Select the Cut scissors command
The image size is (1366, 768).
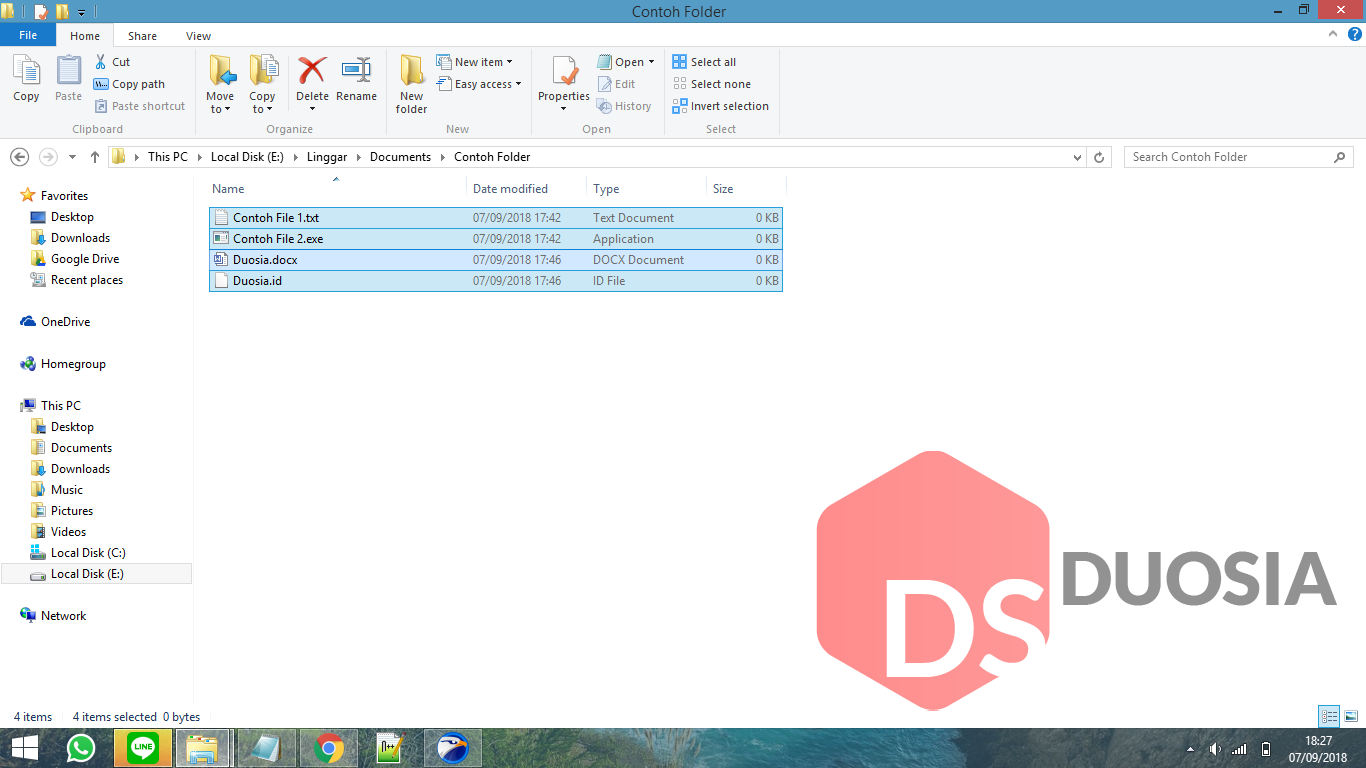click(x=112, y=62)
